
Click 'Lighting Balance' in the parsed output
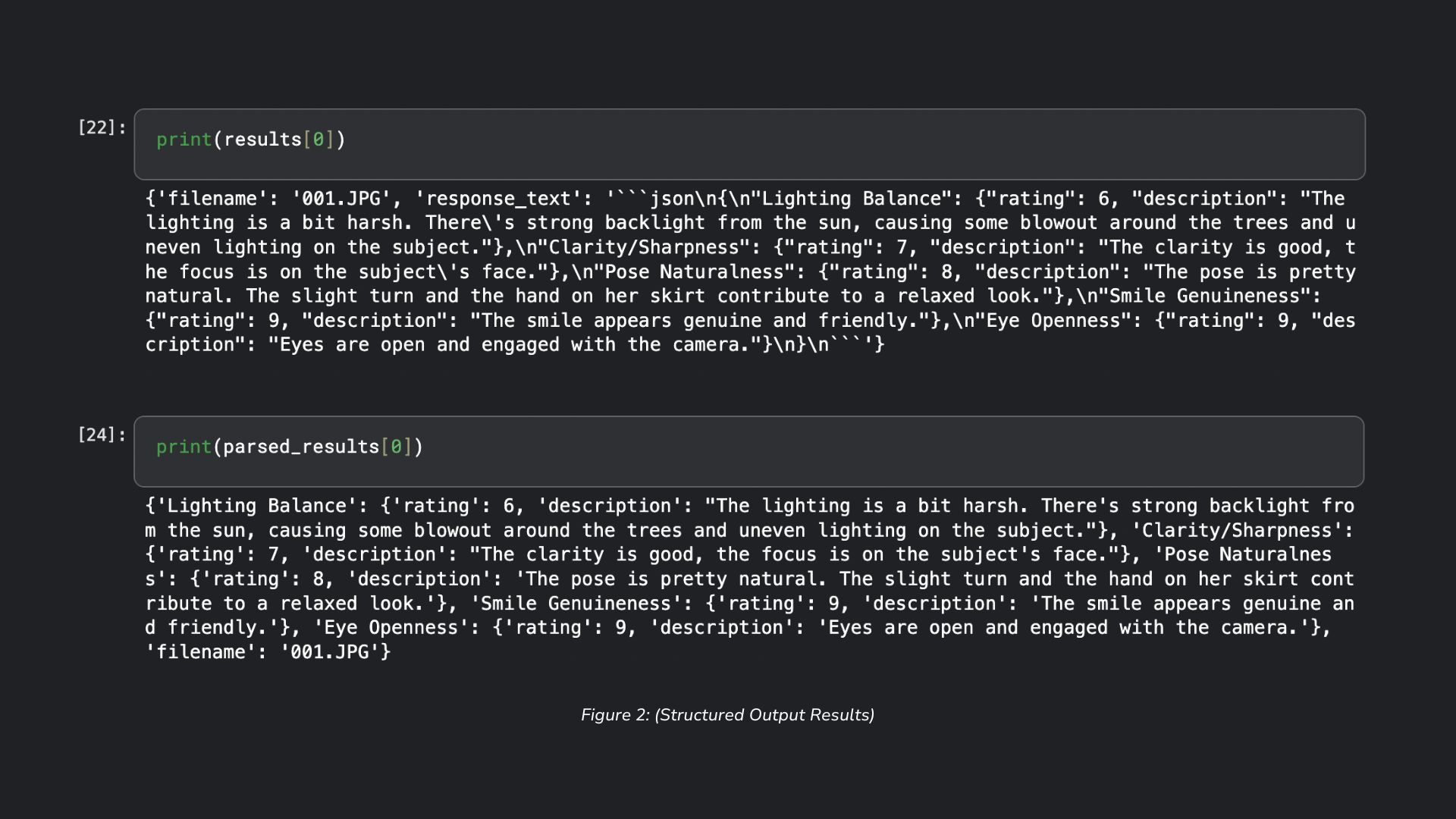(x=256, y=506)
